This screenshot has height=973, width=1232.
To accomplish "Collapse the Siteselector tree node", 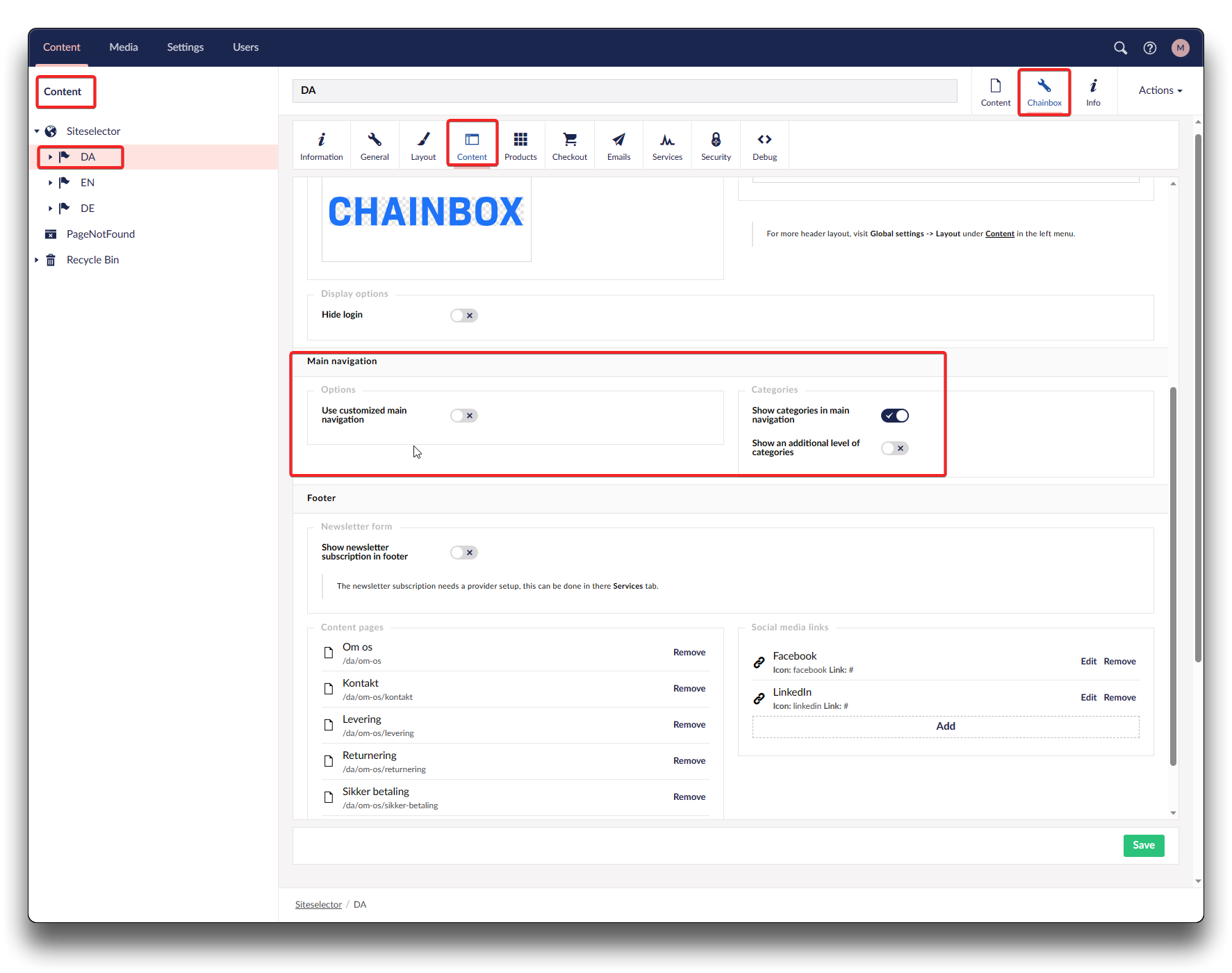I will pyautogui.click(x=37, y=131).
